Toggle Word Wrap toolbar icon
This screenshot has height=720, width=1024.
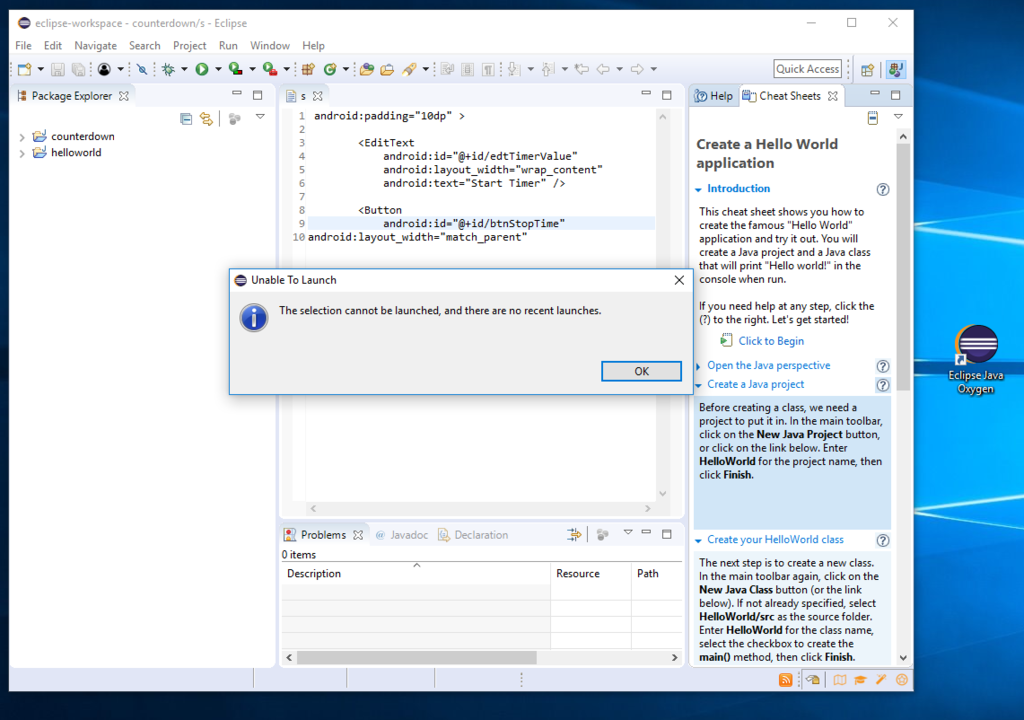point(447,69)
